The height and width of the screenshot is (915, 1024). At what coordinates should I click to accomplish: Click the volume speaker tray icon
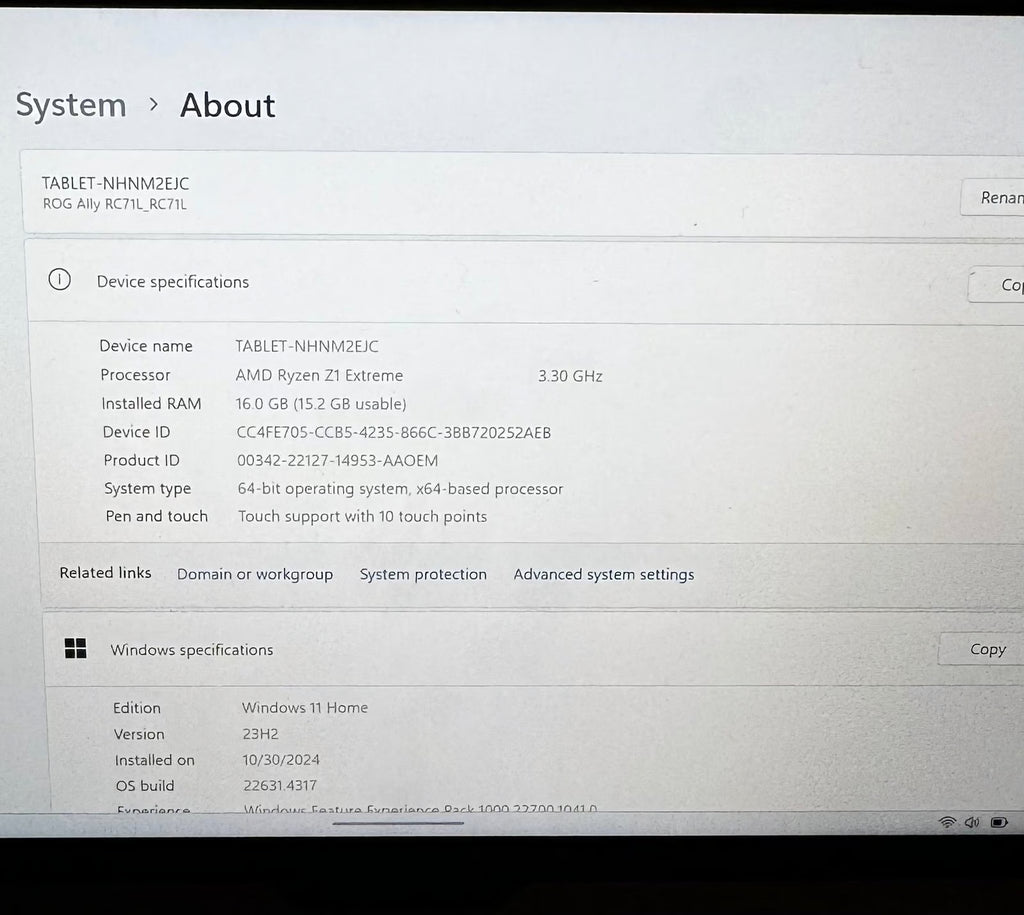coord(972,822)
